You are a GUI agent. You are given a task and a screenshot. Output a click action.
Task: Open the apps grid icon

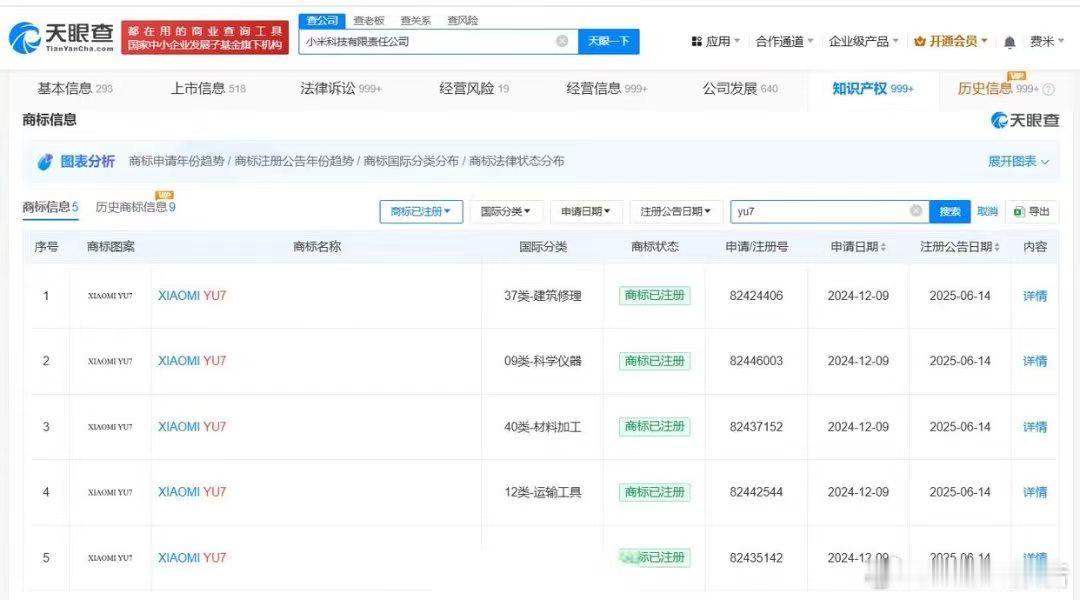pyautogui.click(x=696, y=41)
